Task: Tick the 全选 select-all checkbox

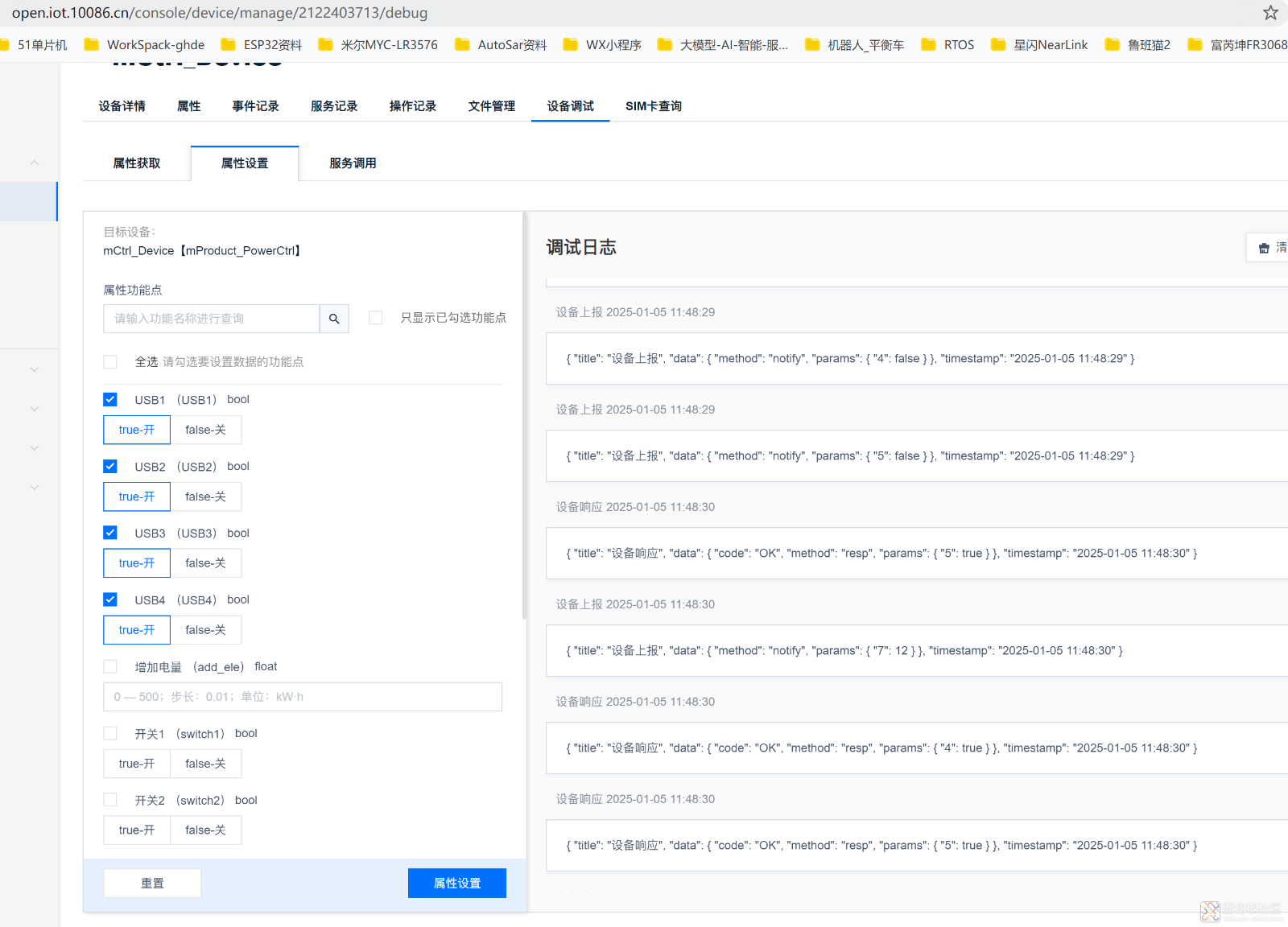Action: (110, 362)
